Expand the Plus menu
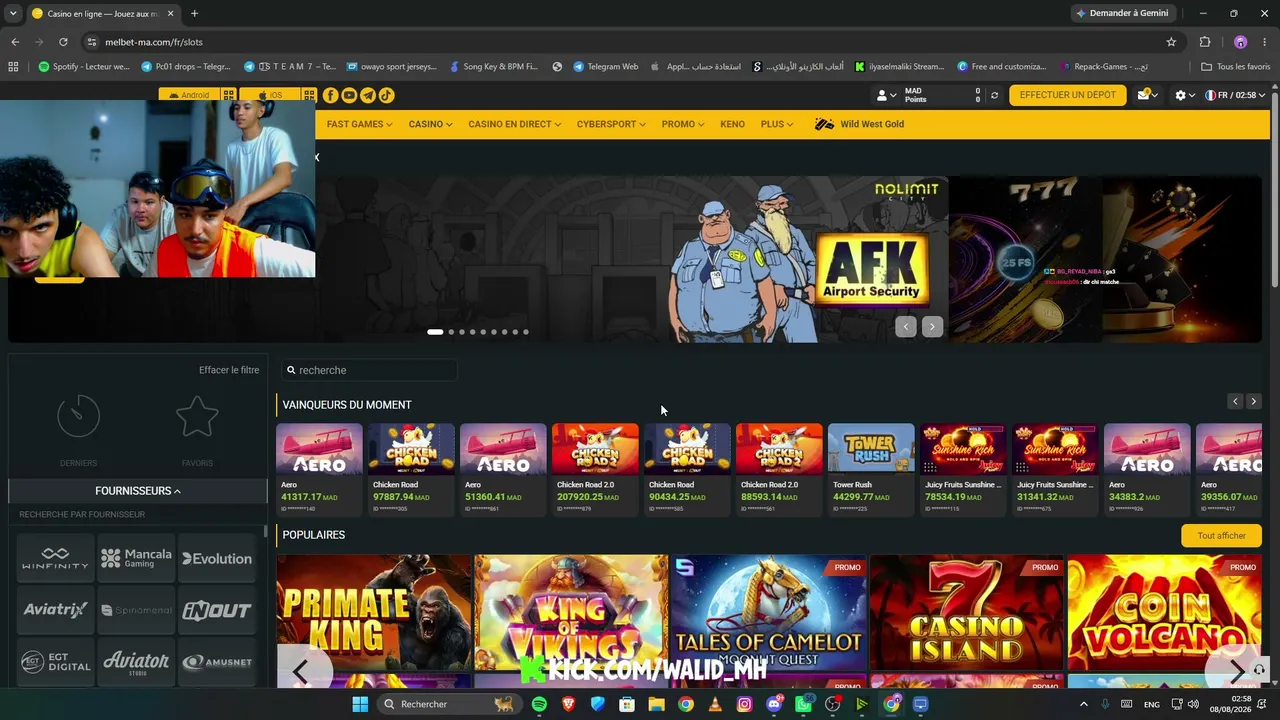1280x720 pixels. click(x=777, y=124)
